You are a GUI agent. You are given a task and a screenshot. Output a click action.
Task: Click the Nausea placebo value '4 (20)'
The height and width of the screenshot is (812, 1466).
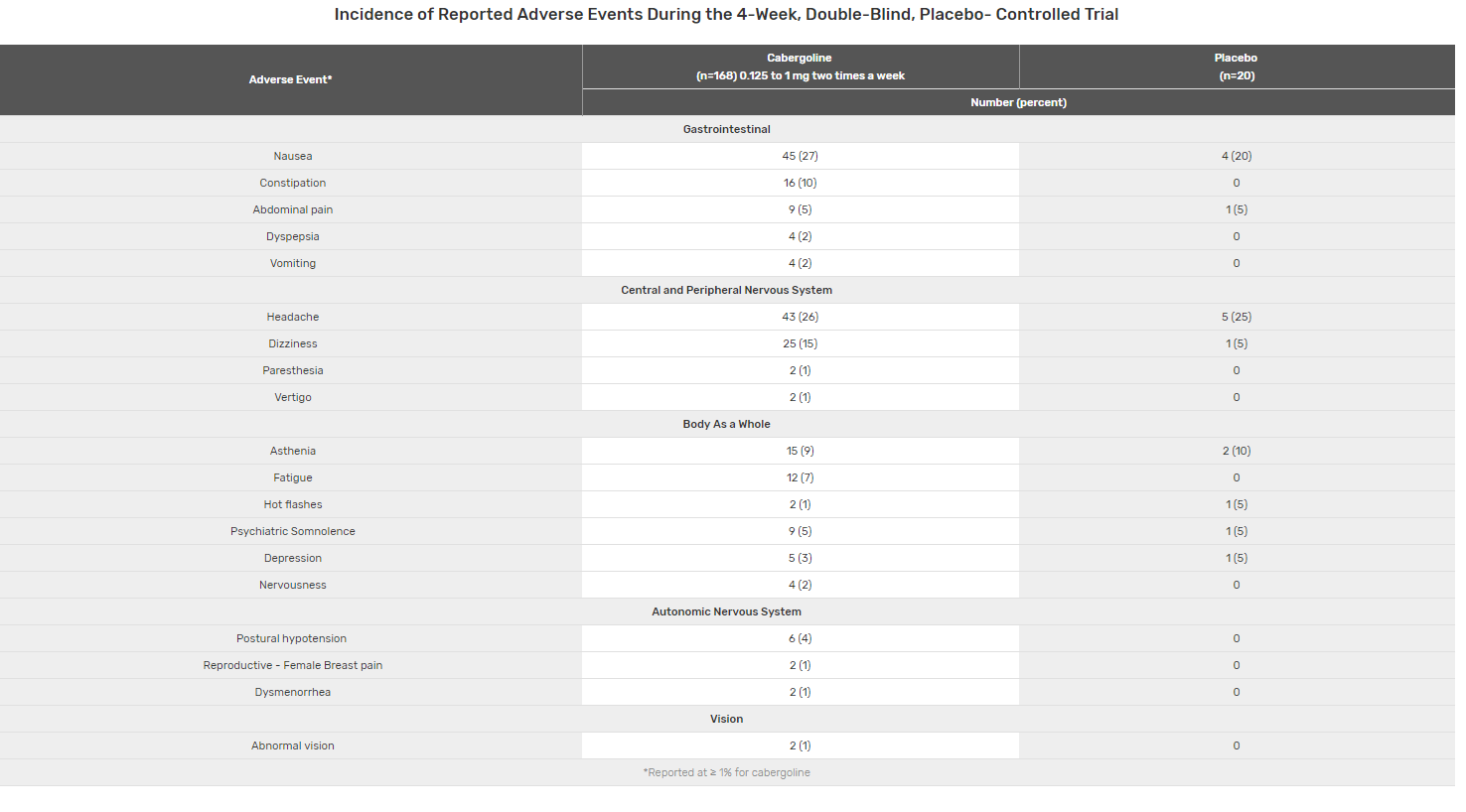(x=1237, y=156)
